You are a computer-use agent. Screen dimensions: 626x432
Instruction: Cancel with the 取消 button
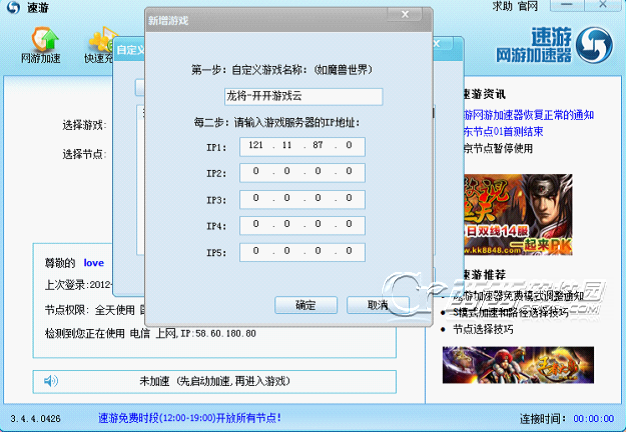coord(378,305)
